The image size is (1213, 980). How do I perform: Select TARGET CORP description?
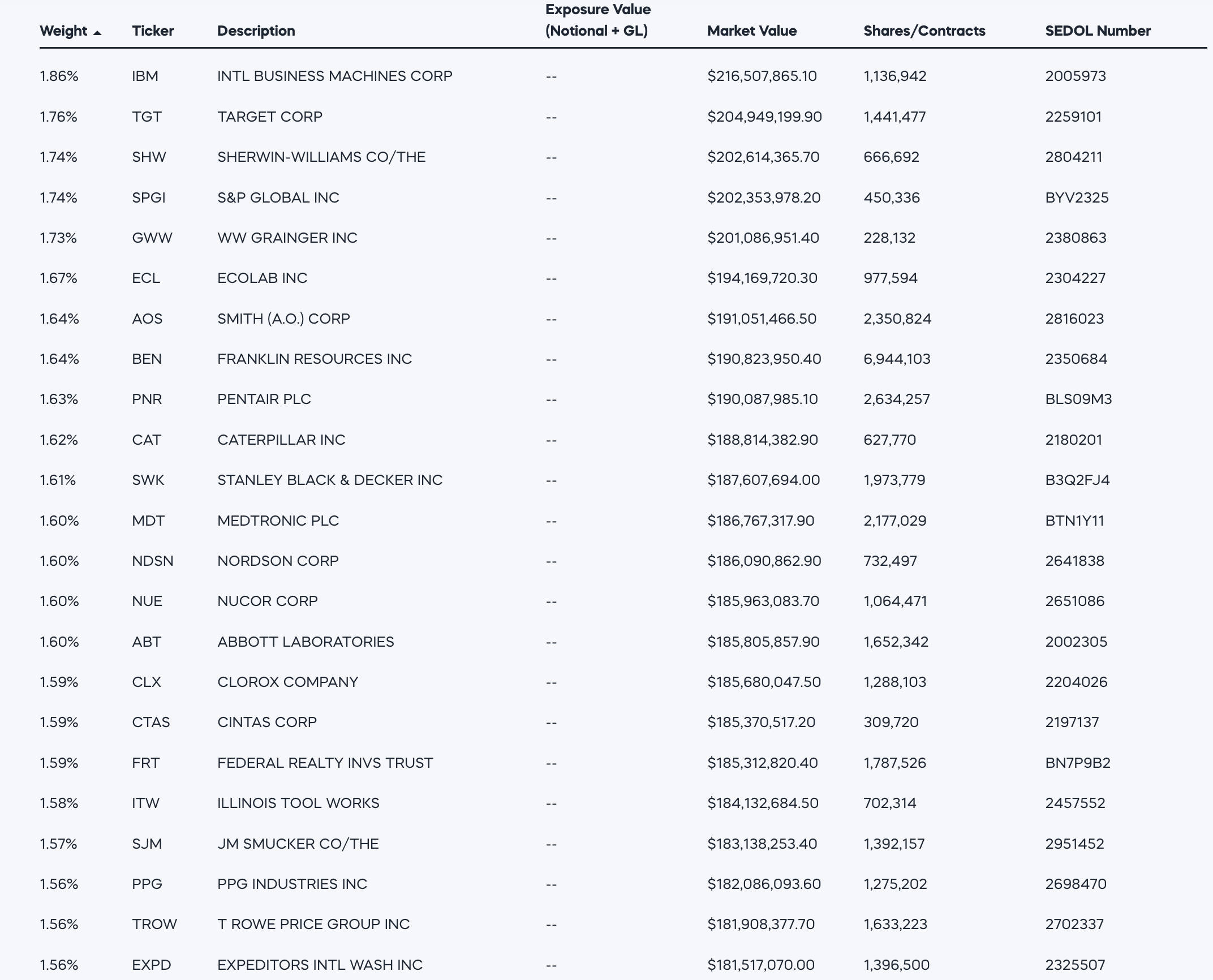(x=270, y=117)
